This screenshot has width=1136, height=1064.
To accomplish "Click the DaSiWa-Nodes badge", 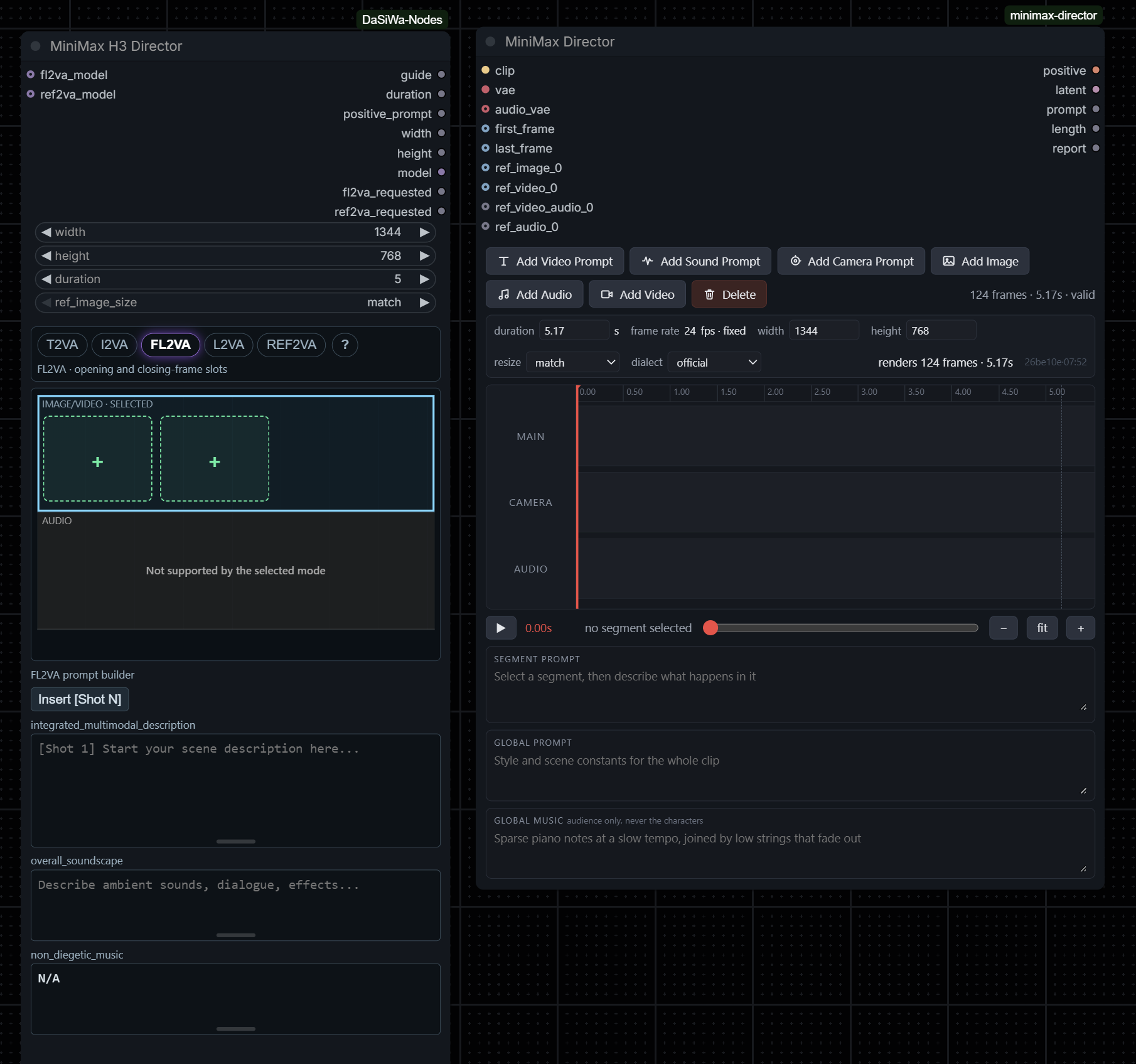I will pos(402,19).
